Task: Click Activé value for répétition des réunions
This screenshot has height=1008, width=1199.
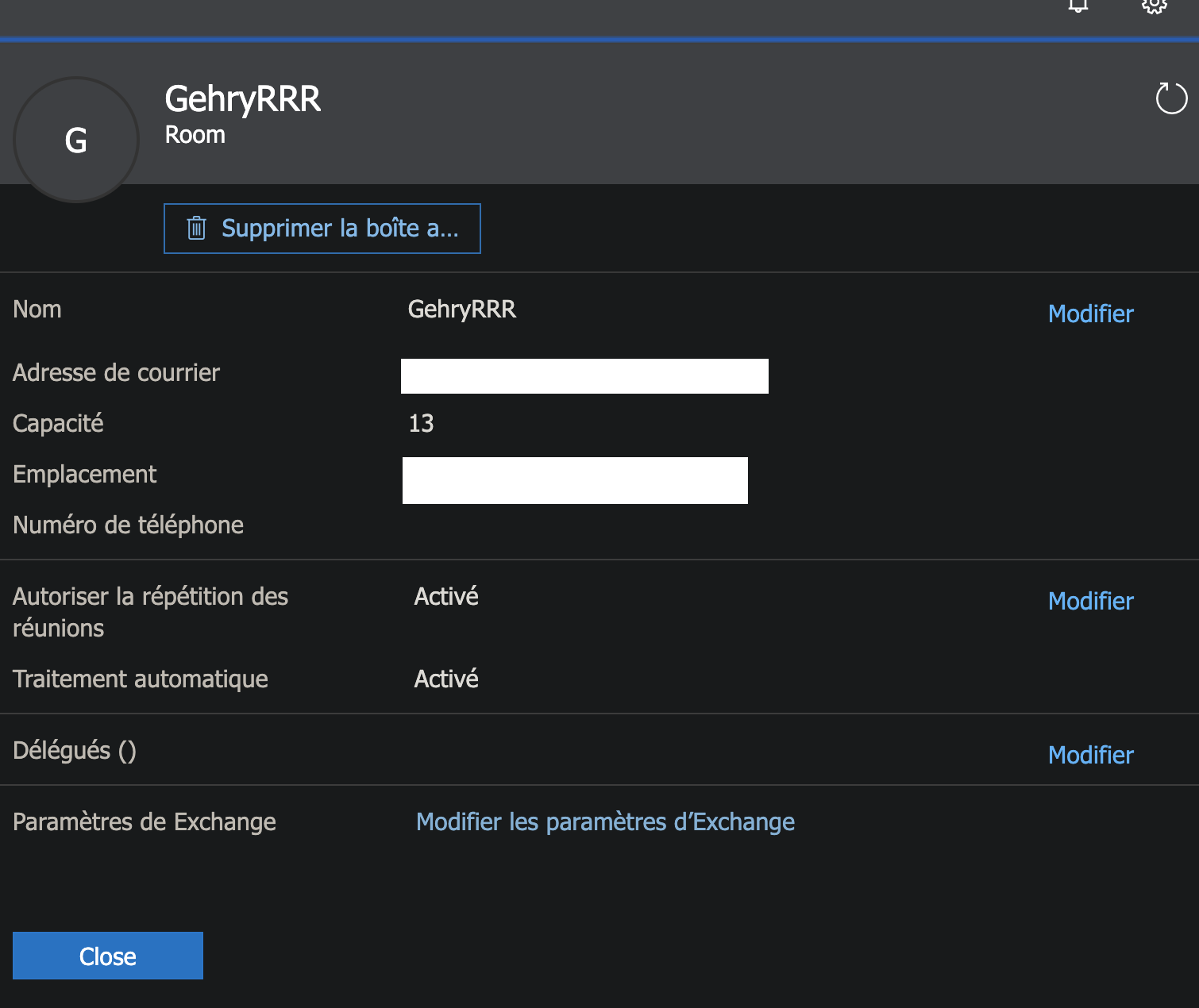Action: [x=446, y=596]
